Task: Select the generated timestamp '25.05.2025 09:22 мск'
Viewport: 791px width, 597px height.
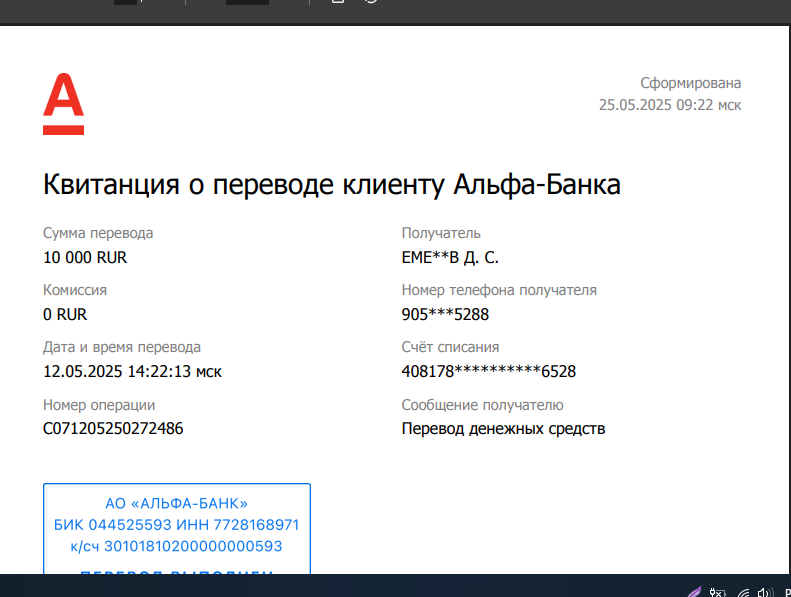Action: click(x=670, y=105)
